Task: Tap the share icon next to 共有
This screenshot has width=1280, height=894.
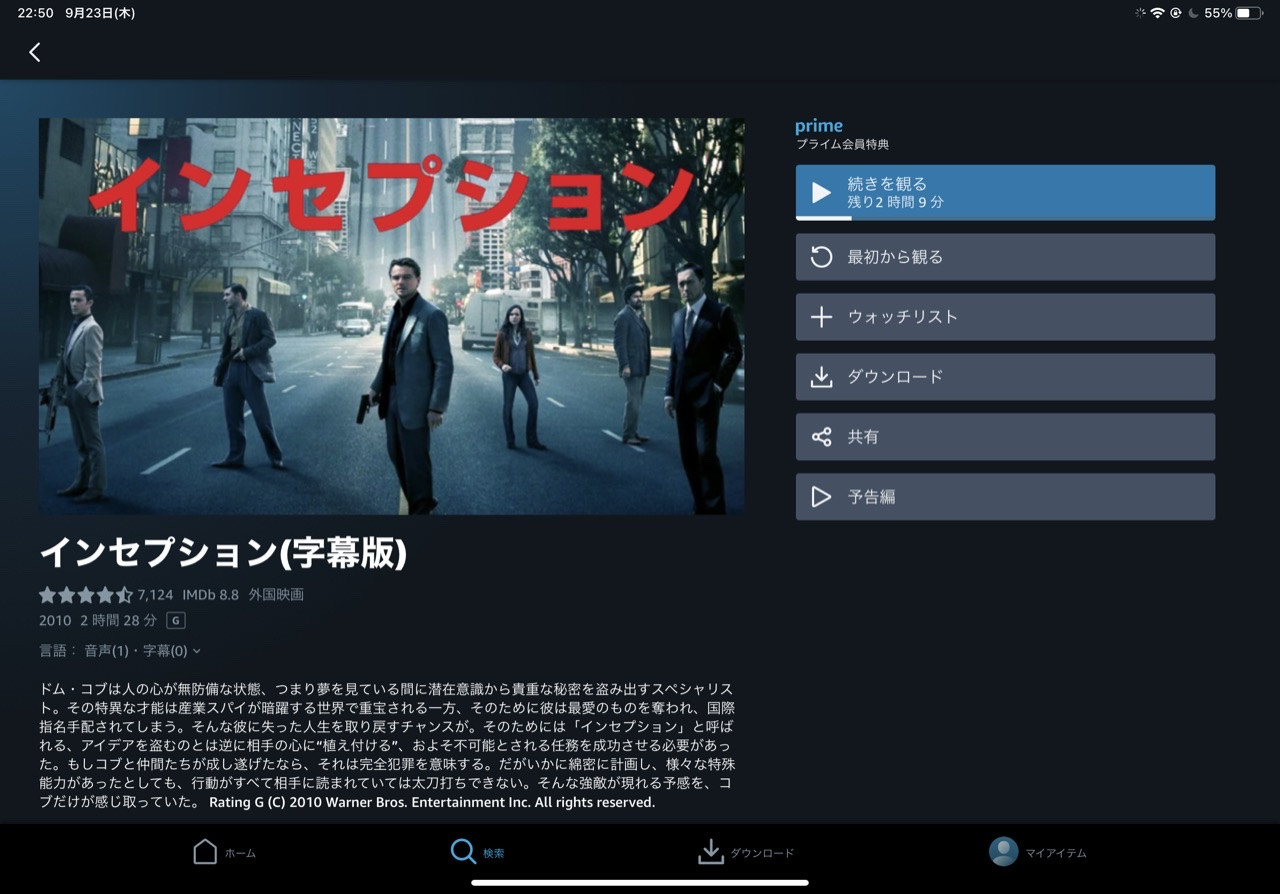Action: click(821, 437)
